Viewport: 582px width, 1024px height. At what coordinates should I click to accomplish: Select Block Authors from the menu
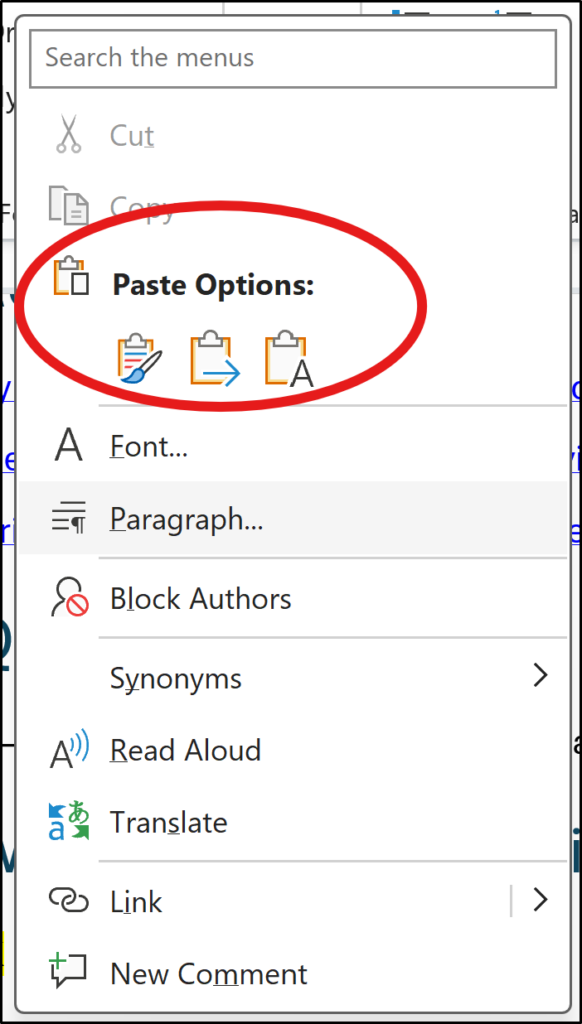[x=200, y=598]
